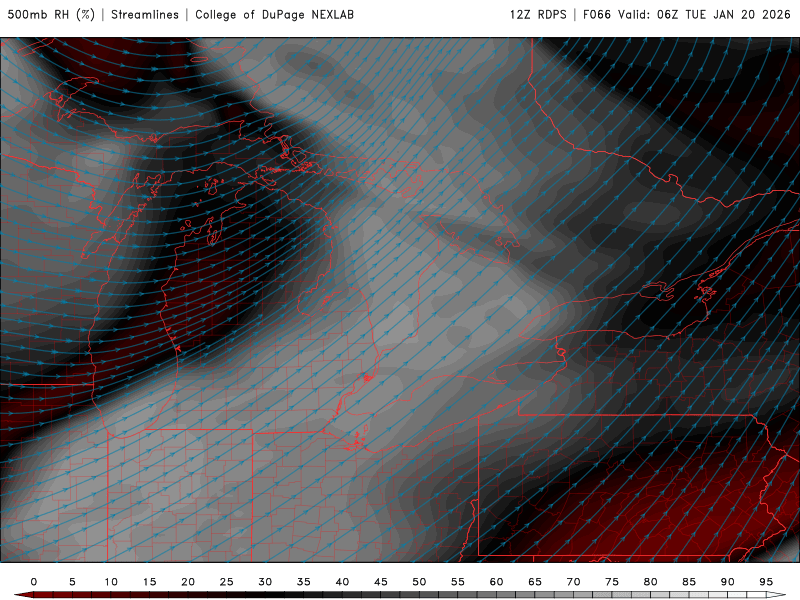
Task: Click the 25 label on the RH legend
Action: tap(227, 582)
